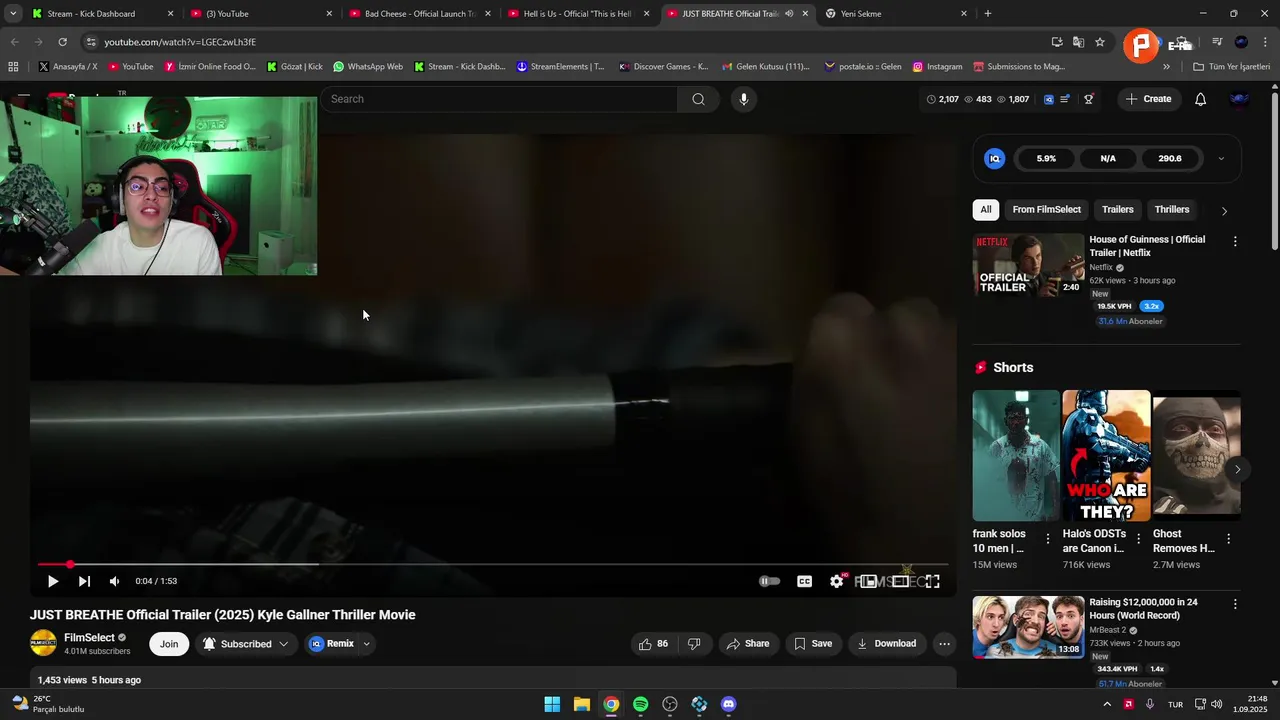Open the YouTube account avatar
The width and height of the screenshot is (1280, 720).
1240,99
